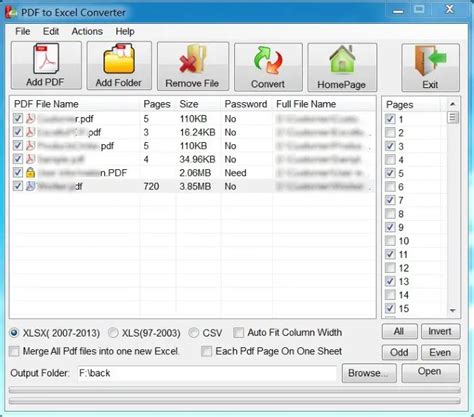The height and width of the screenshot is (417, 474).
Task: Check page 2 in Pages list
Action: pyautogui.click(x=390, y=133)
